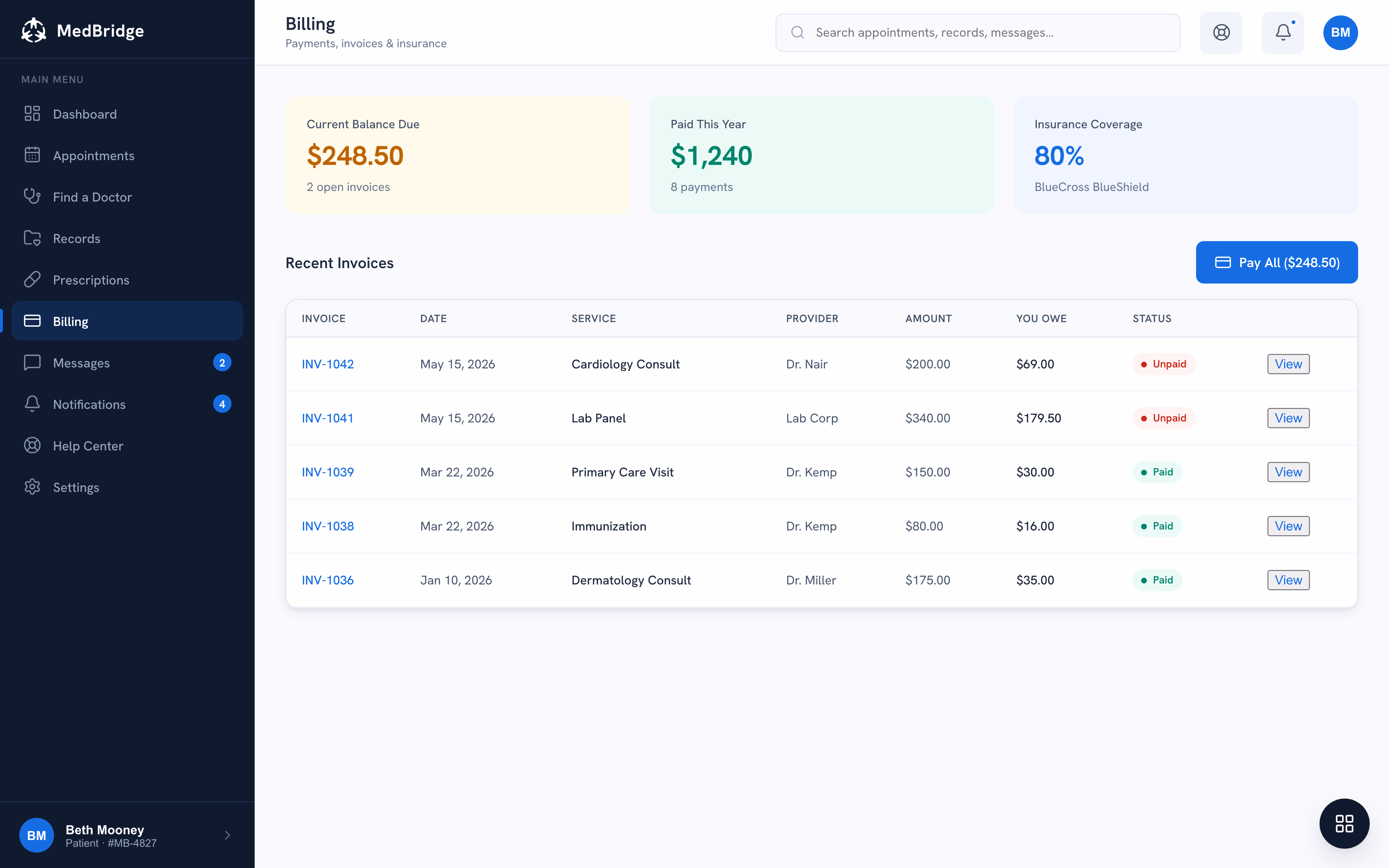Click the Messages chat bubble icon
This screenshot has height=868, width=1389.
[32, 362]
